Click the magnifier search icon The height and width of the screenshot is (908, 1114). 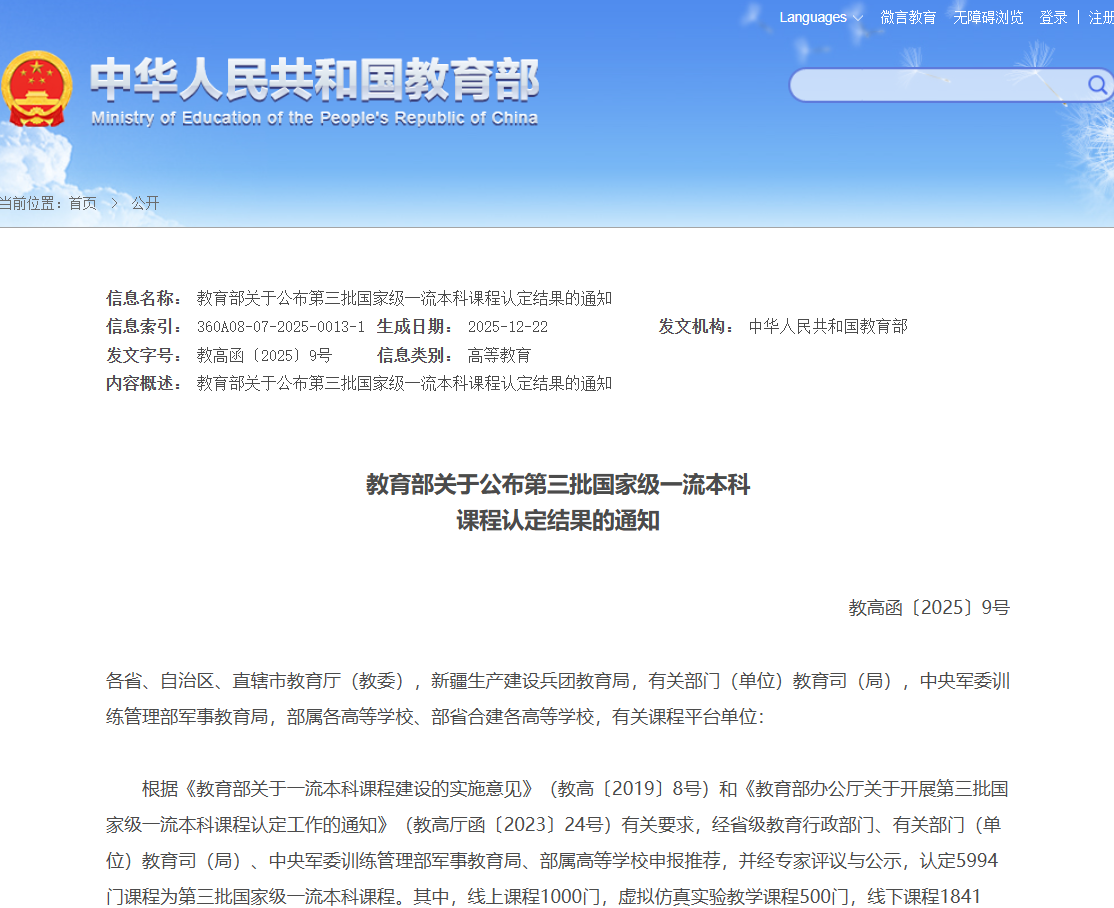[x=1097, y=85]
